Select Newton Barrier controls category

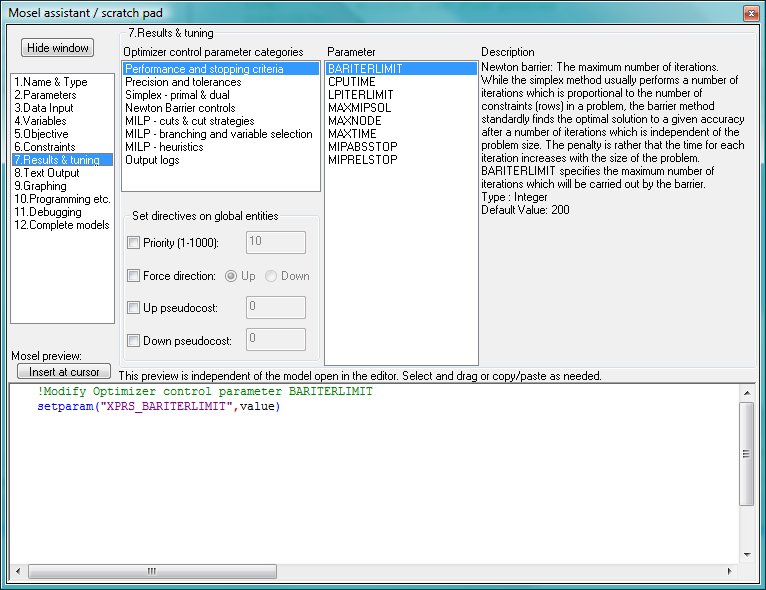coord(180,108)
